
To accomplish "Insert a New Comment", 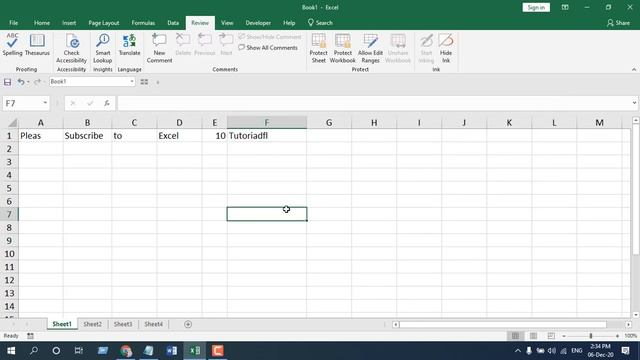I will 159,48.
